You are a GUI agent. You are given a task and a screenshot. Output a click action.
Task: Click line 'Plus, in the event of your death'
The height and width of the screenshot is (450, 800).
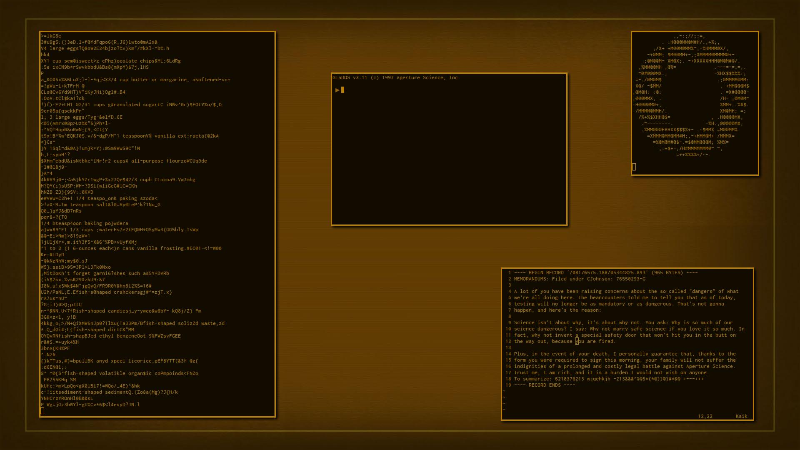pyautogui.click(x=624, y=354)
